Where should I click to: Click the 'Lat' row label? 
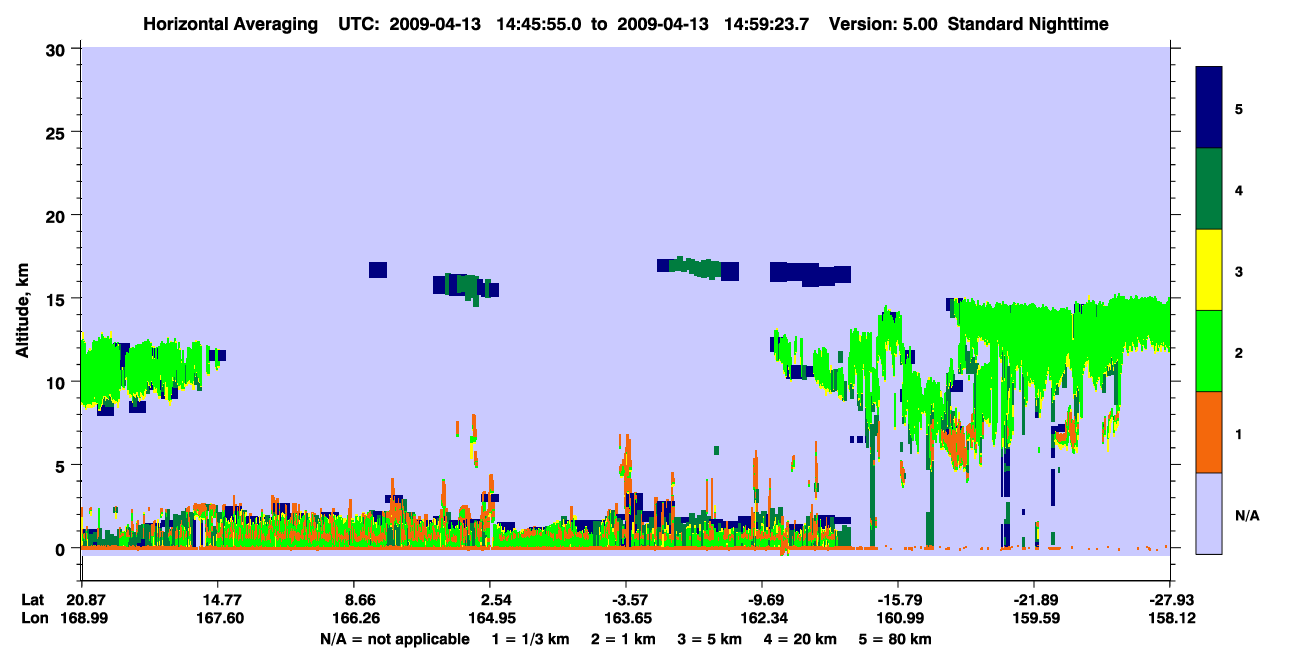[33, 600]
